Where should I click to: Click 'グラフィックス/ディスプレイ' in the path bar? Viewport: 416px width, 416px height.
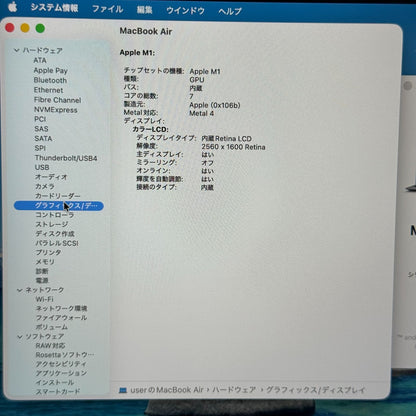point(316,390)
